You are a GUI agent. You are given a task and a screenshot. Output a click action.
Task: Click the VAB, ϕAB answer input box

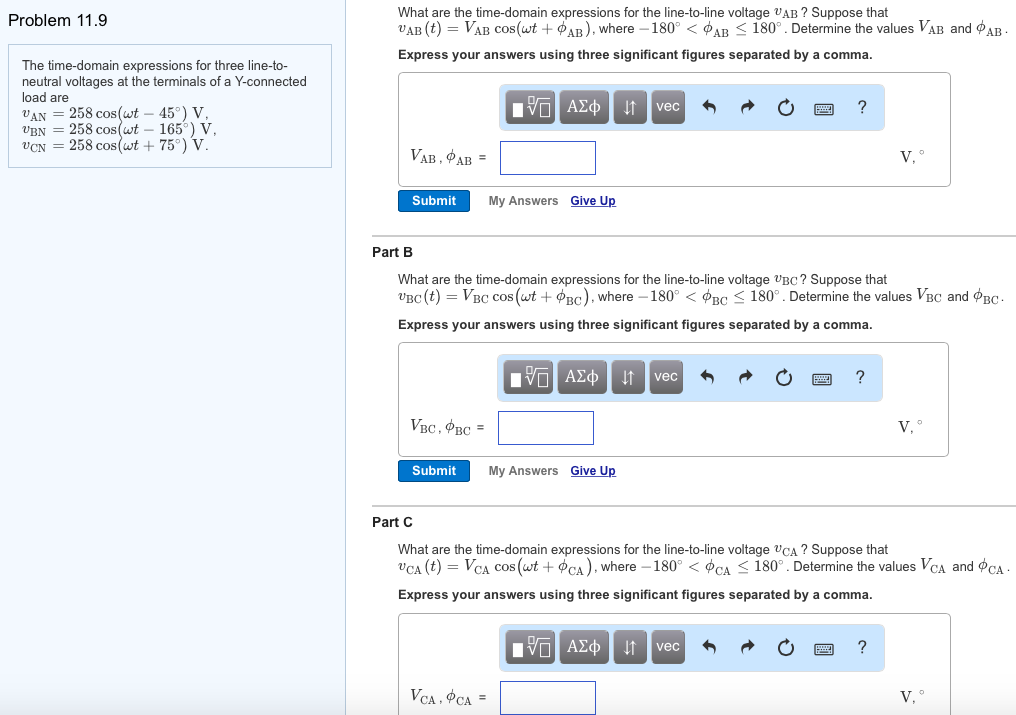tap(548, 157)
